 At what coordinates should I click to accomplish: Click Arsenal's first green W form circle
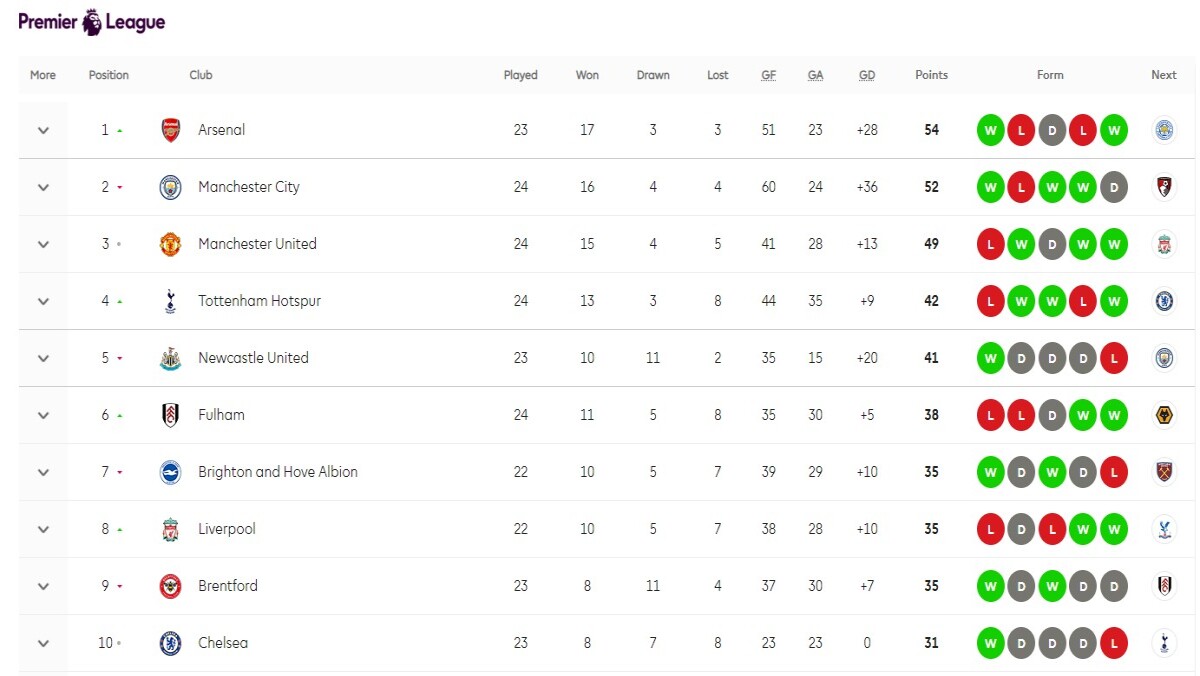pos(991,130)
